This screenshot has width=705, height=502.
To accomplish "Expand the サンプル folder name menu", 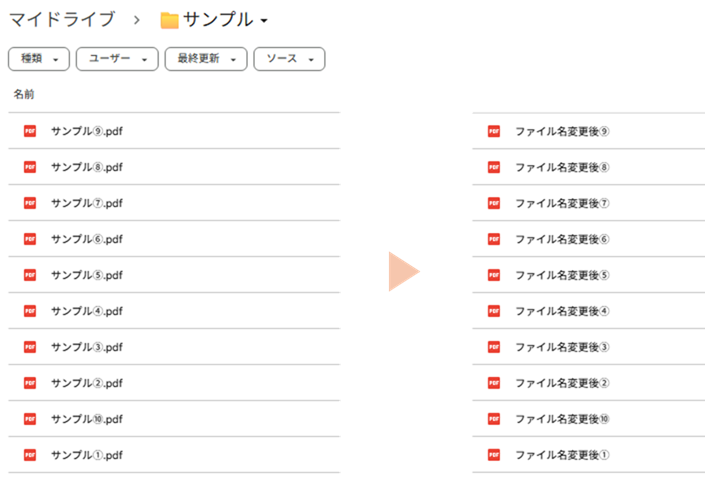I will pyautogui.click(x=263, y=21).
